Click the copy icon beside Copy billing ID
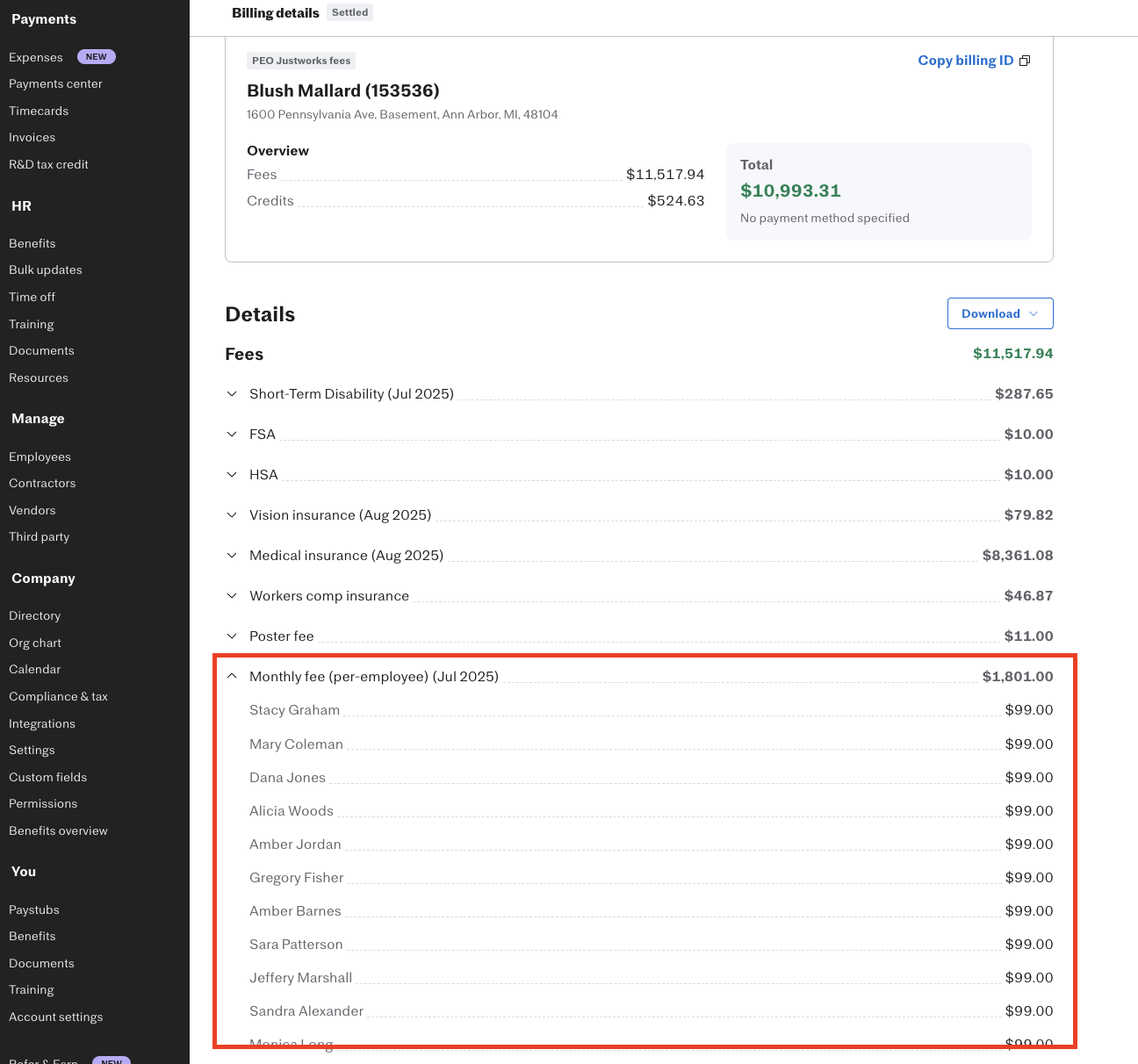1138x1064 pixels. click(1024, 61)
